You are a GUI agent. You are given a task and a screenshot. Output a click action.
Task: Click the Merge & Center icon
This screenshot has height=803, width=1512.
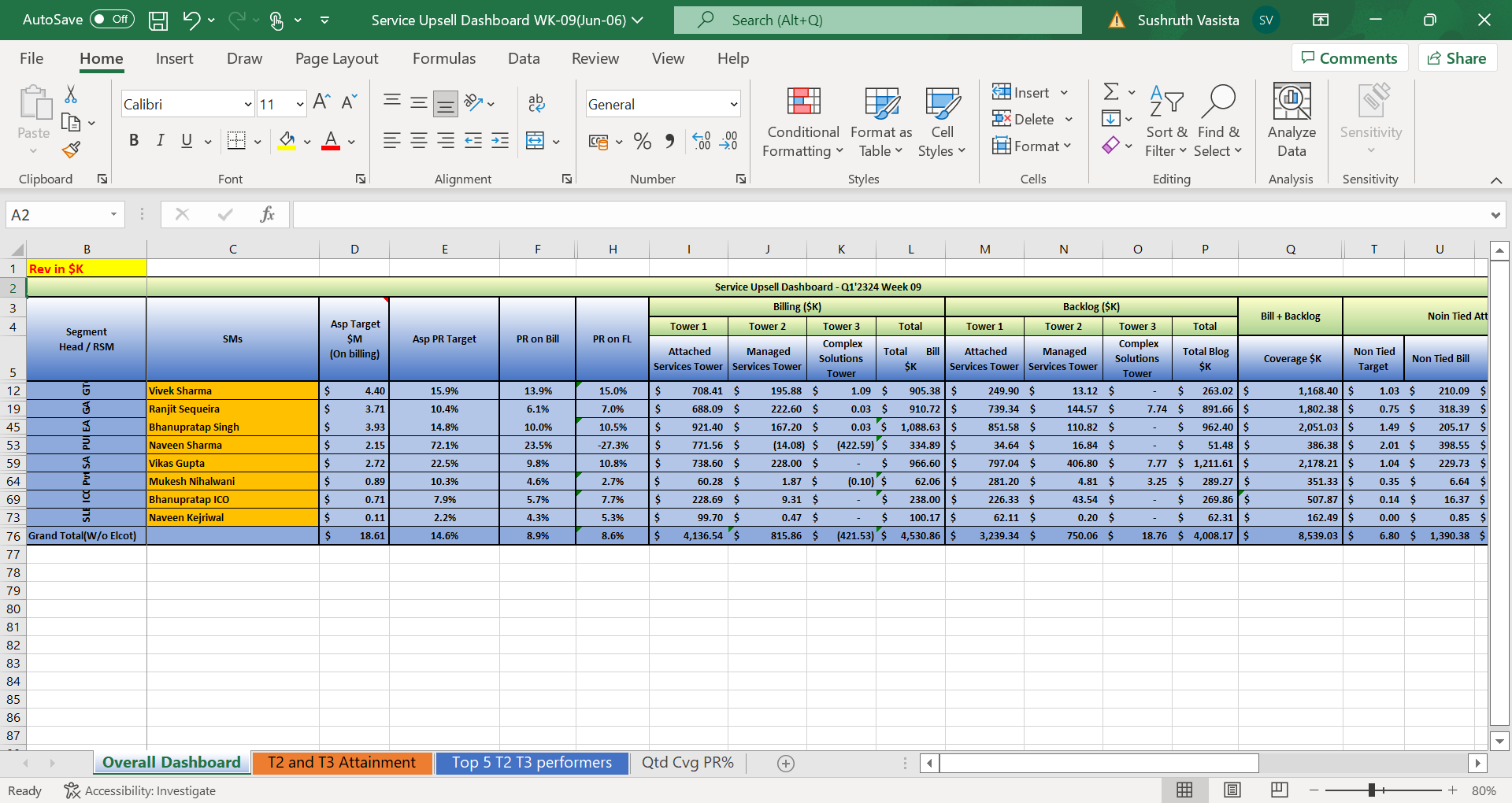point(535,141)
